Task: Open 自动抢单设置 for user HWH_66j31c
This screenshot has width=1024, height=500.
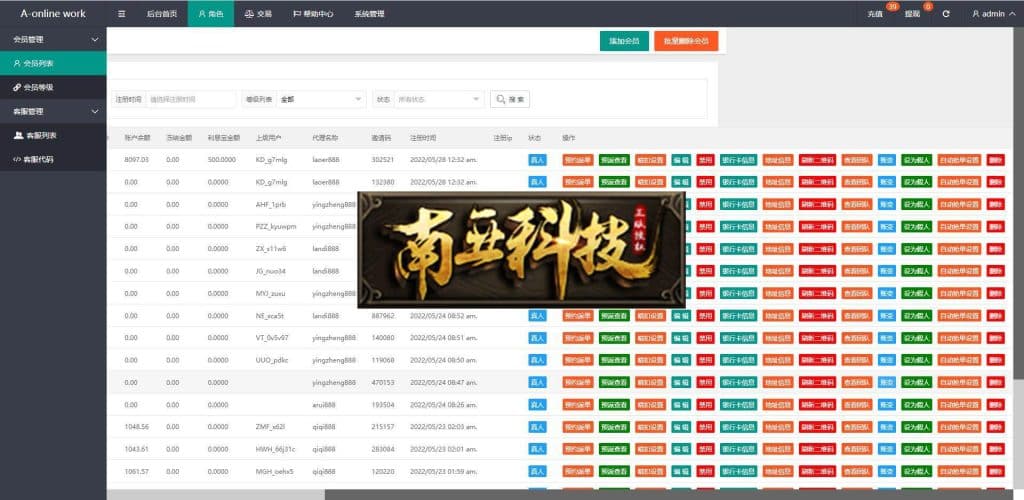Action: pyautogui.click(x=959, y=449)
